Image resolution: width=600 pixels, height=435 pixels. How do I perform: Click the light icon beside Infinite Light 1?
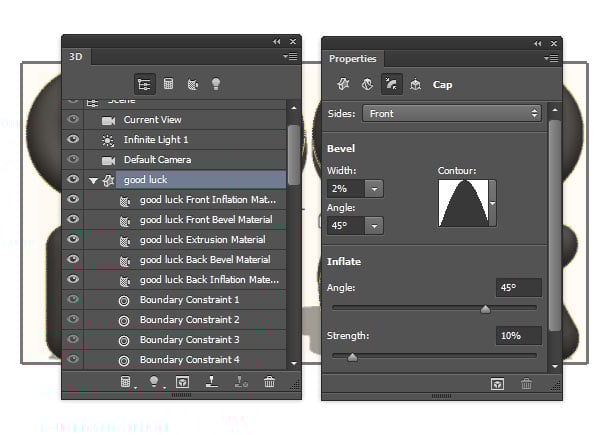(108, 141)
